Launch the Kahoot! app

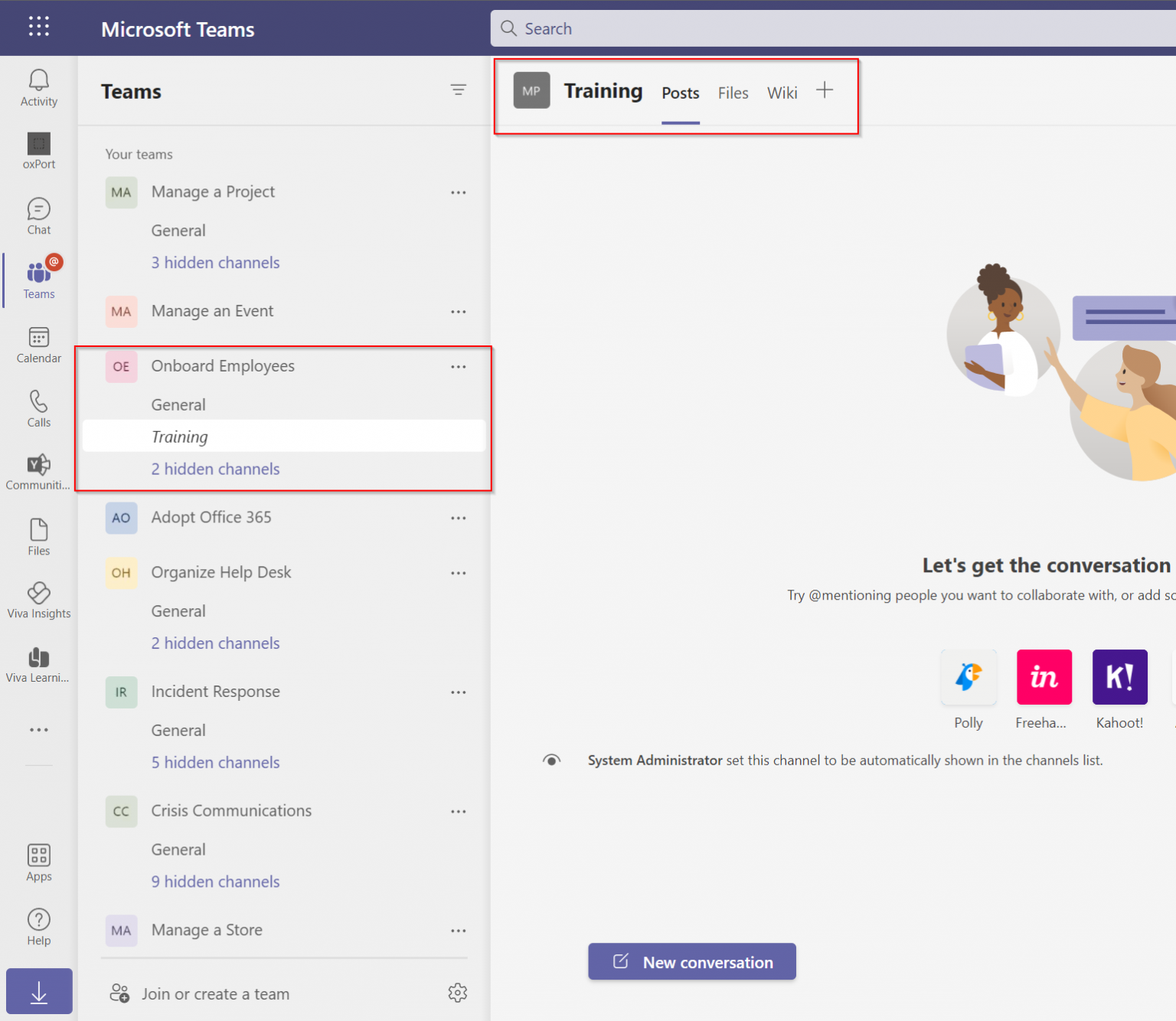pyautogui.click(x=1119, y=677)
